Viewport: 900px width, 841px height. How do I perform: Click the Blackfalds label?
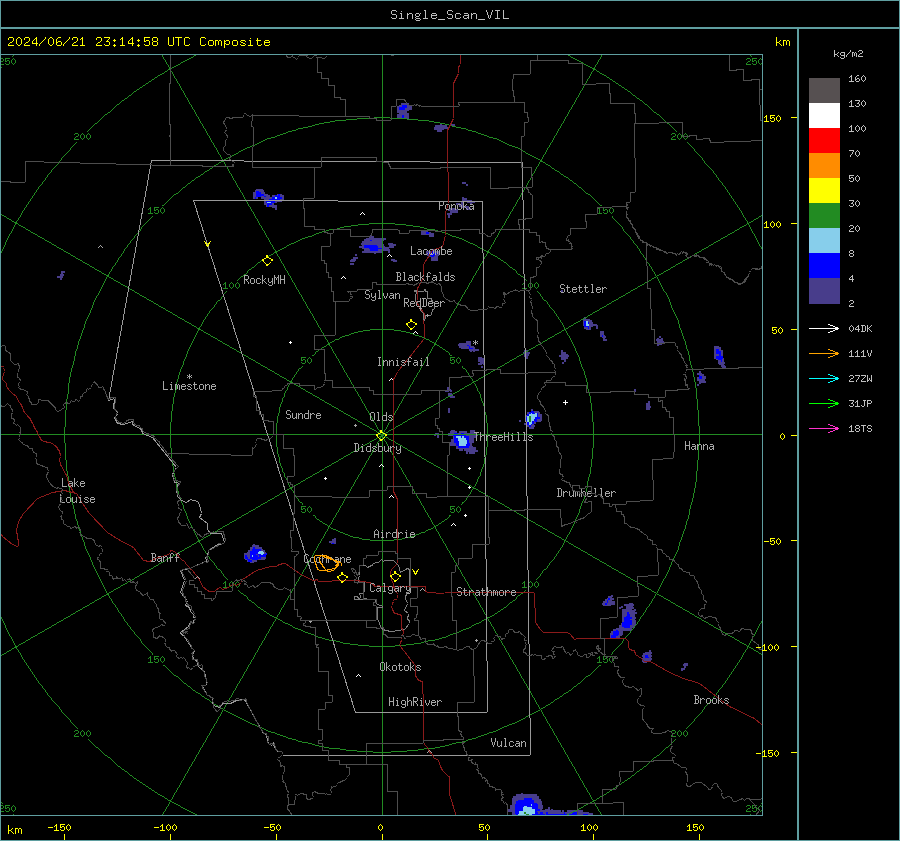pos(425,277)
